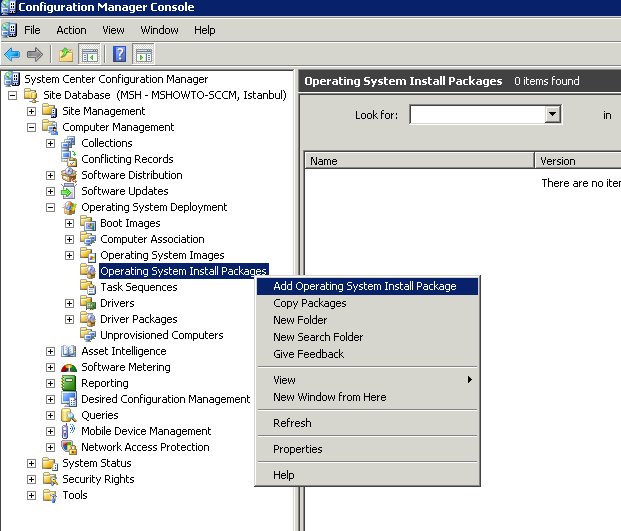This screenshot has width=621, height=531.
Task: Click the Conflicting Records icon
Action: tap(69, 159)
